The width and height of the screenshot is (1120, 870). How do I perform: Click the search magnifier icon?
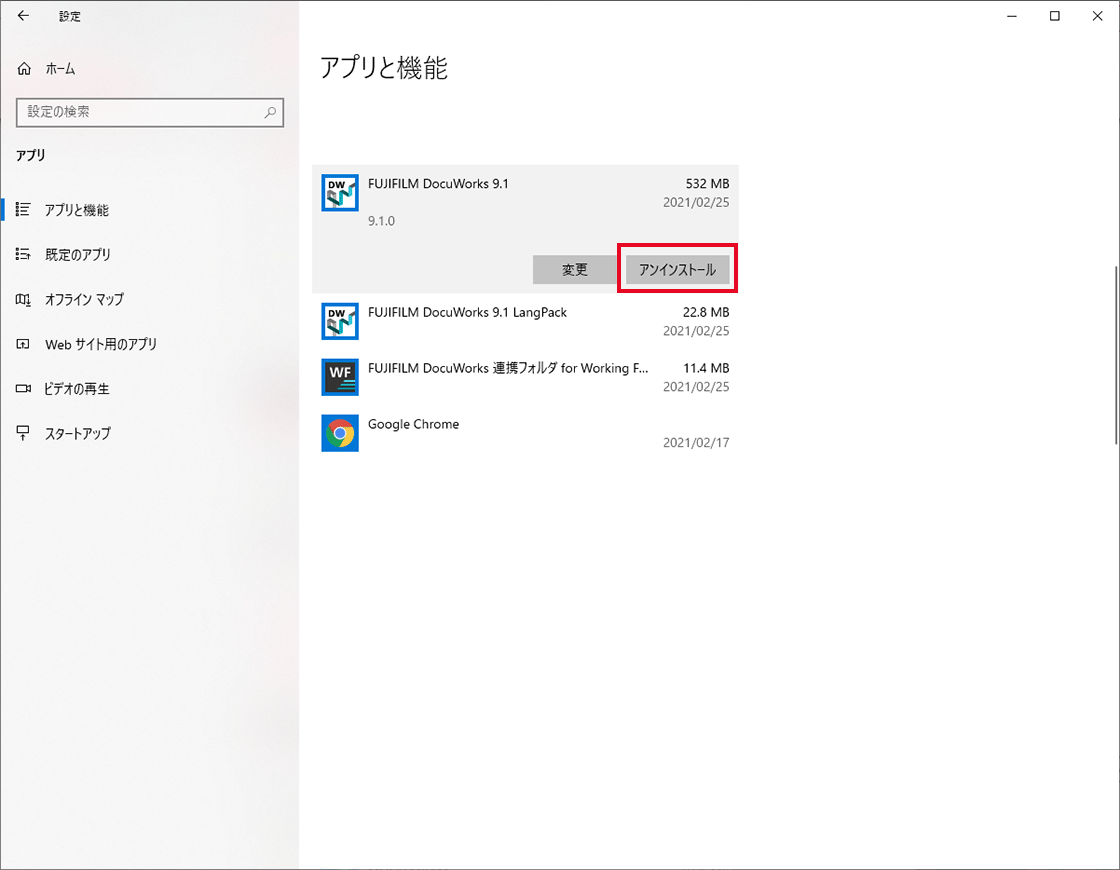270,112
